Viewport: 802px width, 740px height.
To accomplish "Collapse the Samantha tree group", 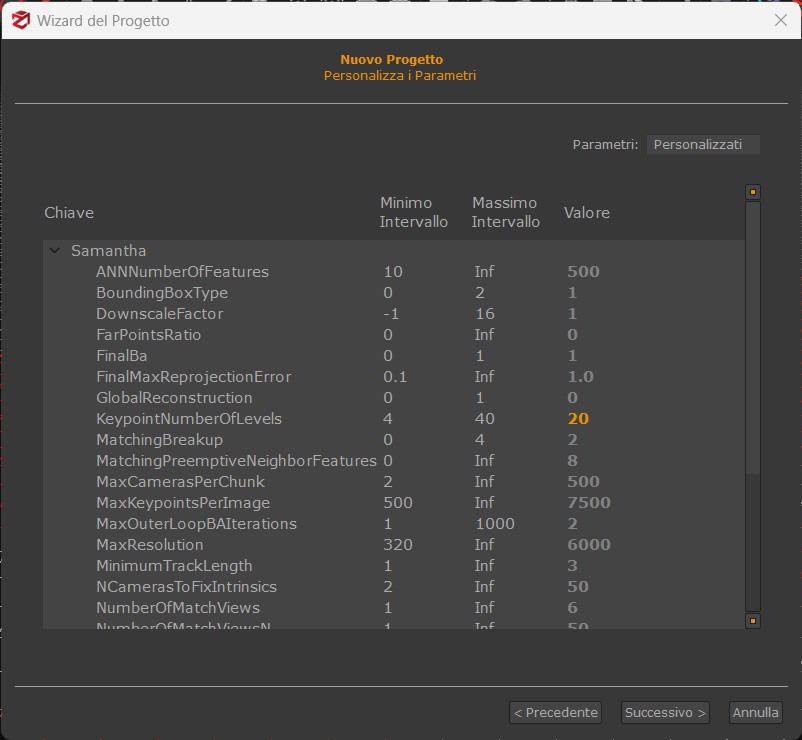I will click(55, 251).
